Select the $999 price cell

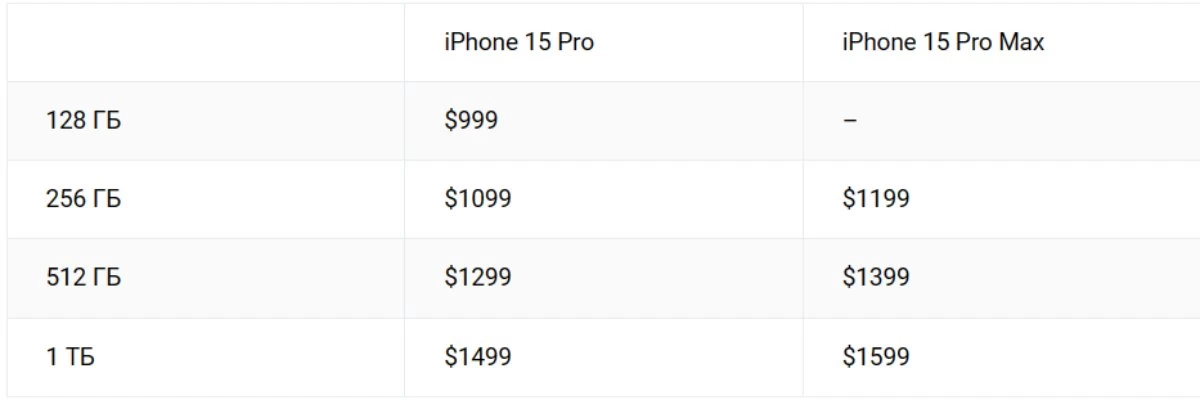[471, 121]
